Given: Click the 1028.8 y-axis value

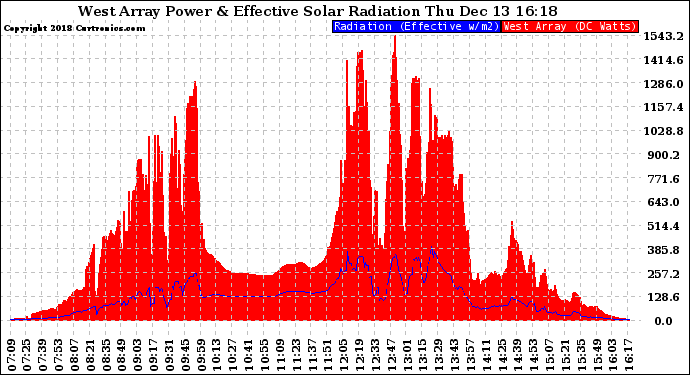Looking at the screenshot, I should [x=664, y=131].
